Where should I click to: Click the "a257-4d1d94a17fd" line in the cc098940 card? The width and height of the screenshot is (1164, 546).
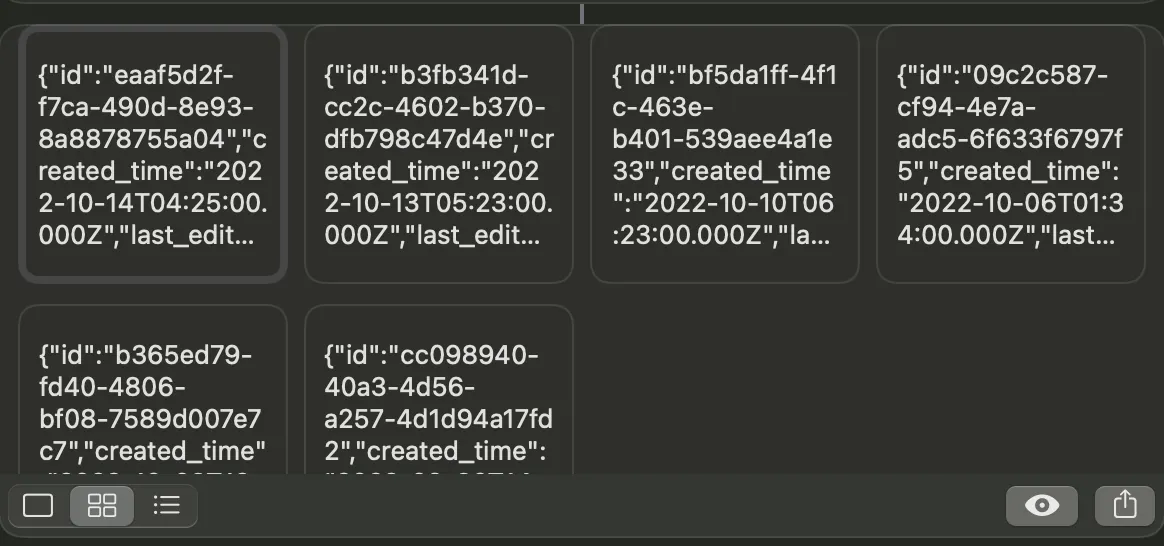(x=439, y=419)
